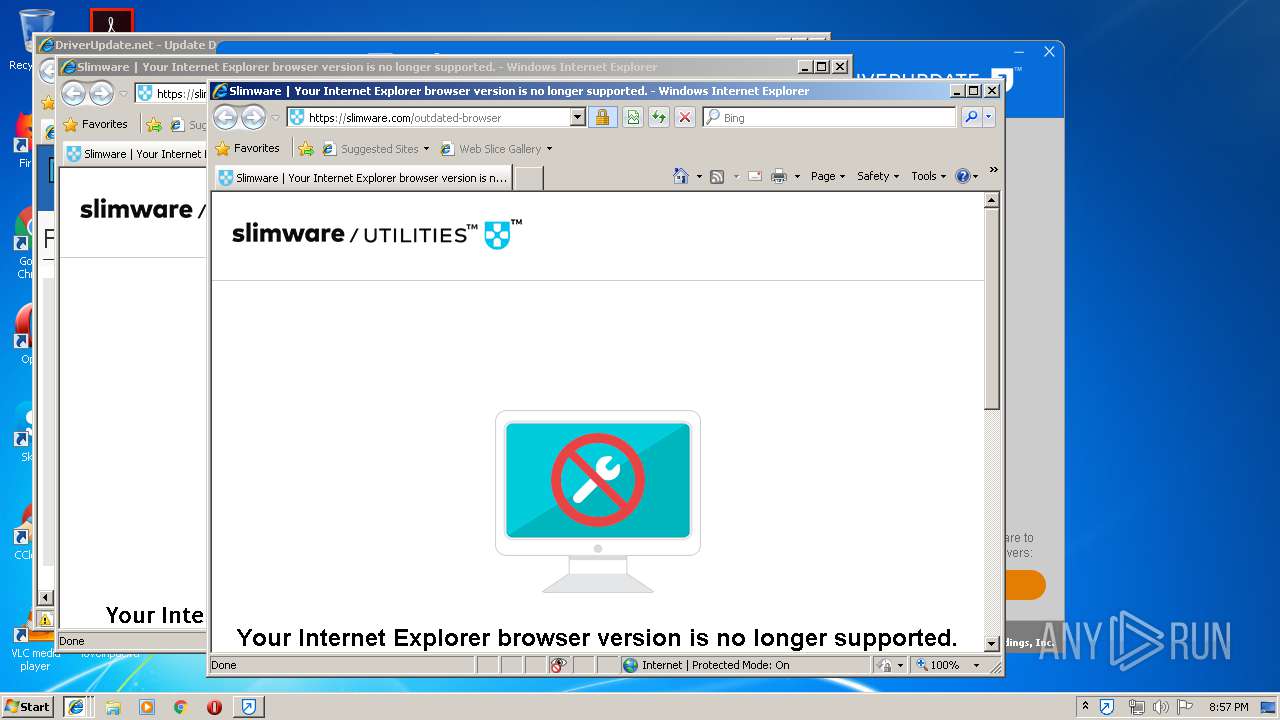
Task: Click the RSS Feeds icon
Action: point(717,176)
